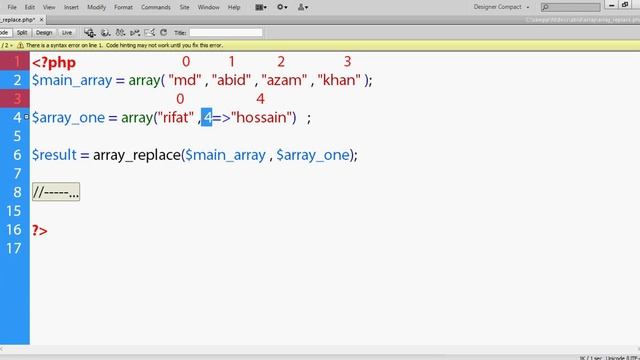
Task: Click the Check Browser Compatibility icon
Action: pyautogui.click(x=150, y=33)
